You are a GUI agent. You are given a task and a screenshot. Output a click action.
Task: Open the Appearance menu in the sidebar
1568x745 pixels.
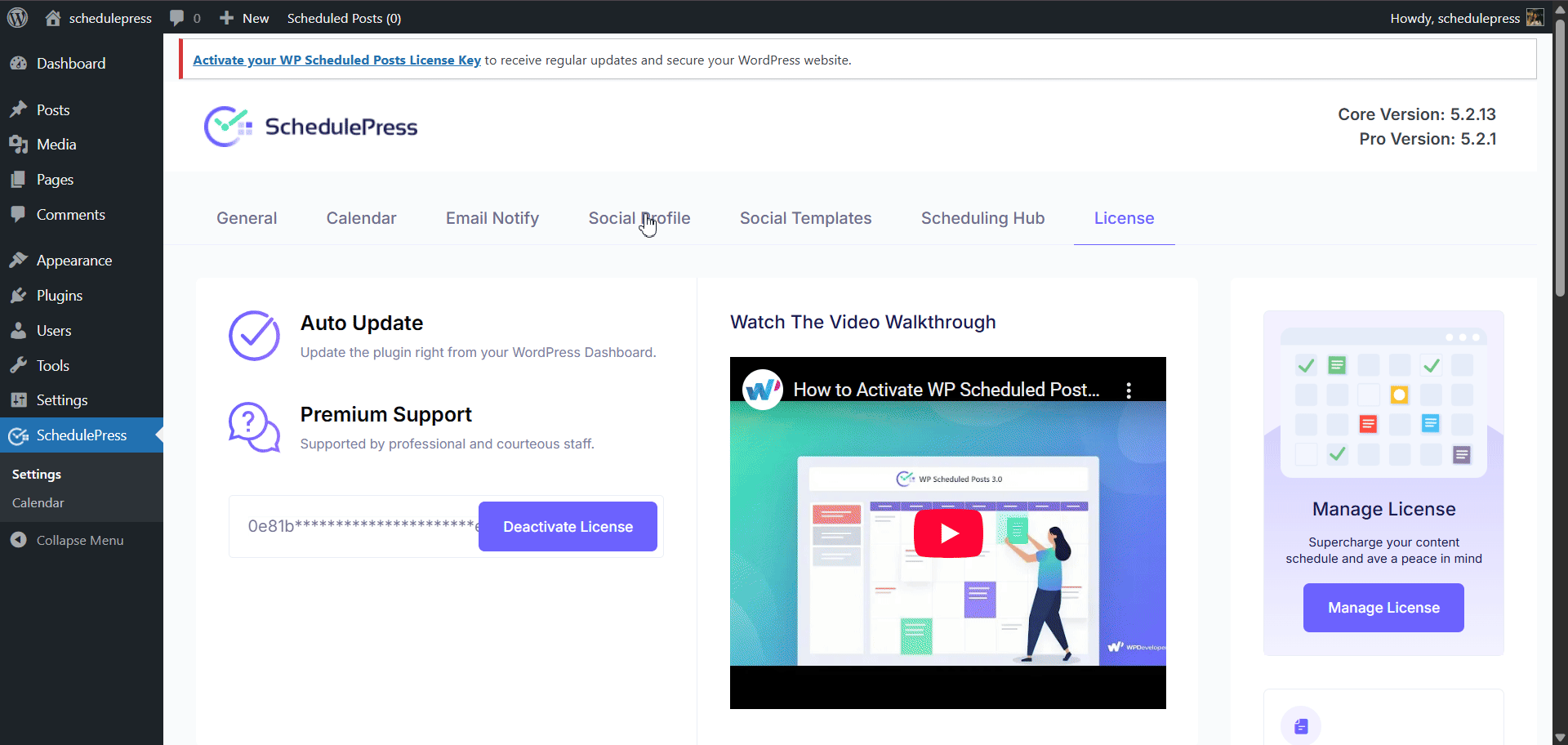click(x=73, y=261)
